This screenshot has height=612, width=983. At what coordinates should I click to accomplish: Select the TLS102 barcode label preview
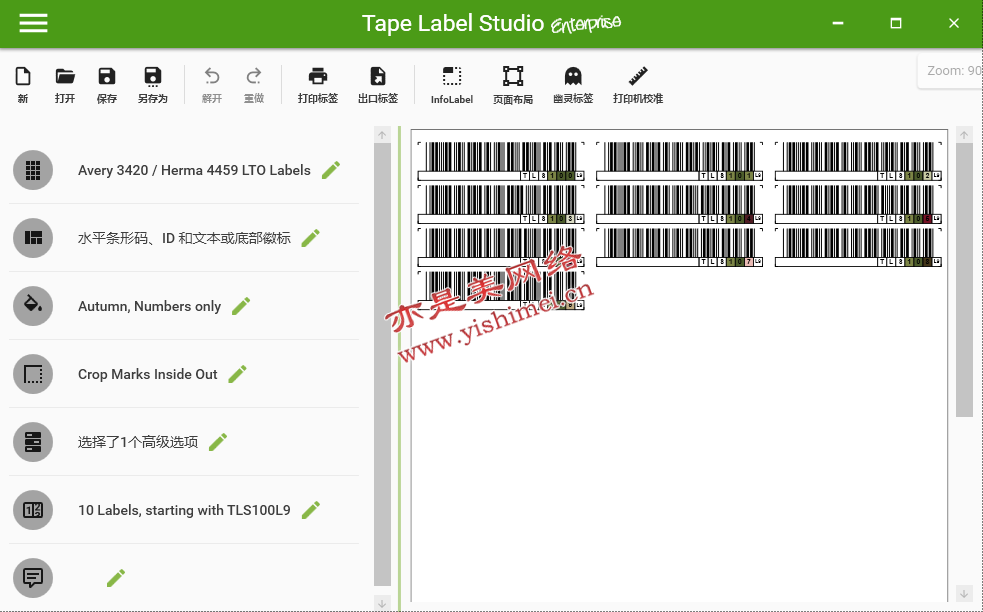tap(858, 161)
